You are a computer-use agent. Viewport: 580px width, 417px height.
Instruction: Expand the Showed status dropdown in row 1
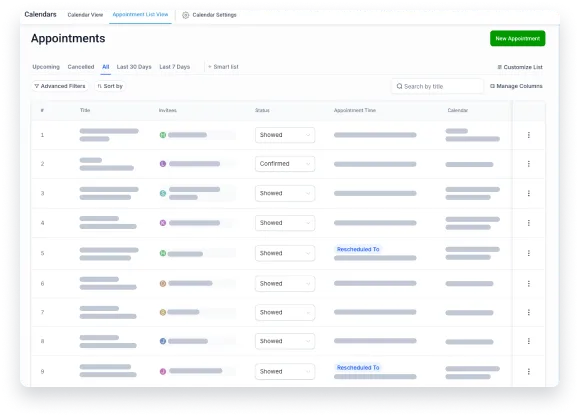coord(285,135)
